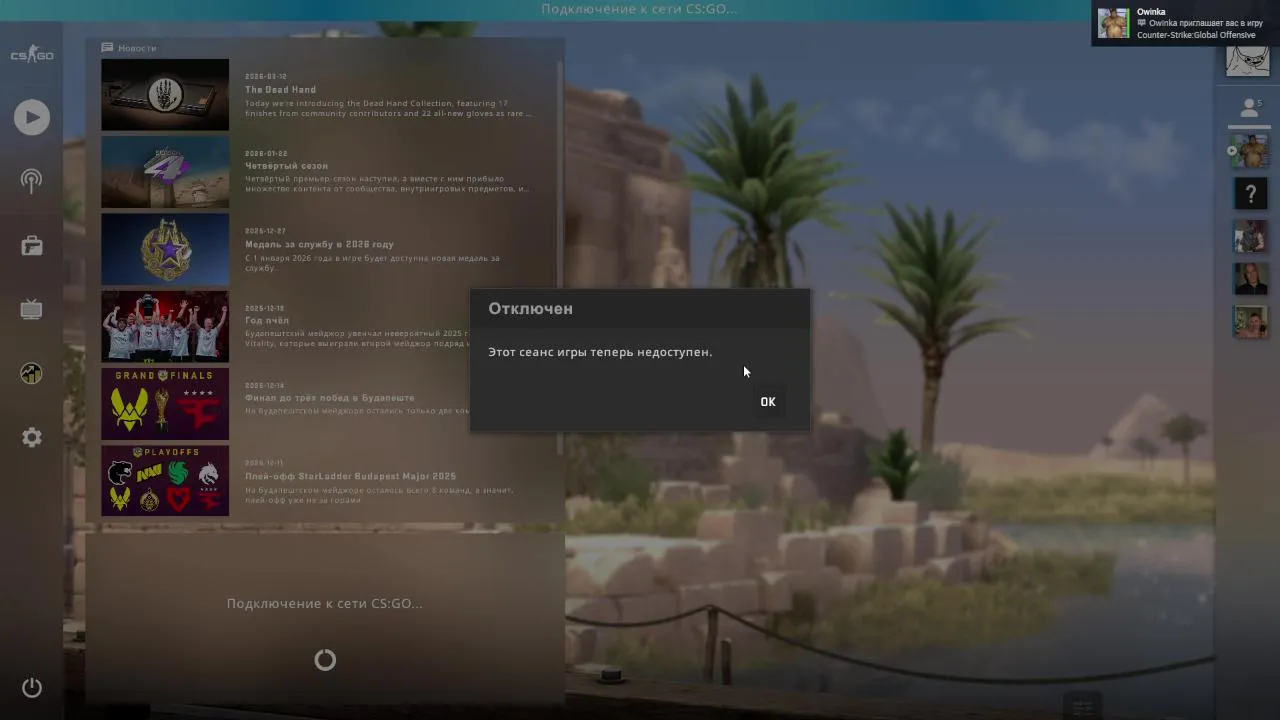The width and height of the screenshot is (1280, 720).
Task: Click the fifth friend avatar in the list
Action: (1250, 322)
